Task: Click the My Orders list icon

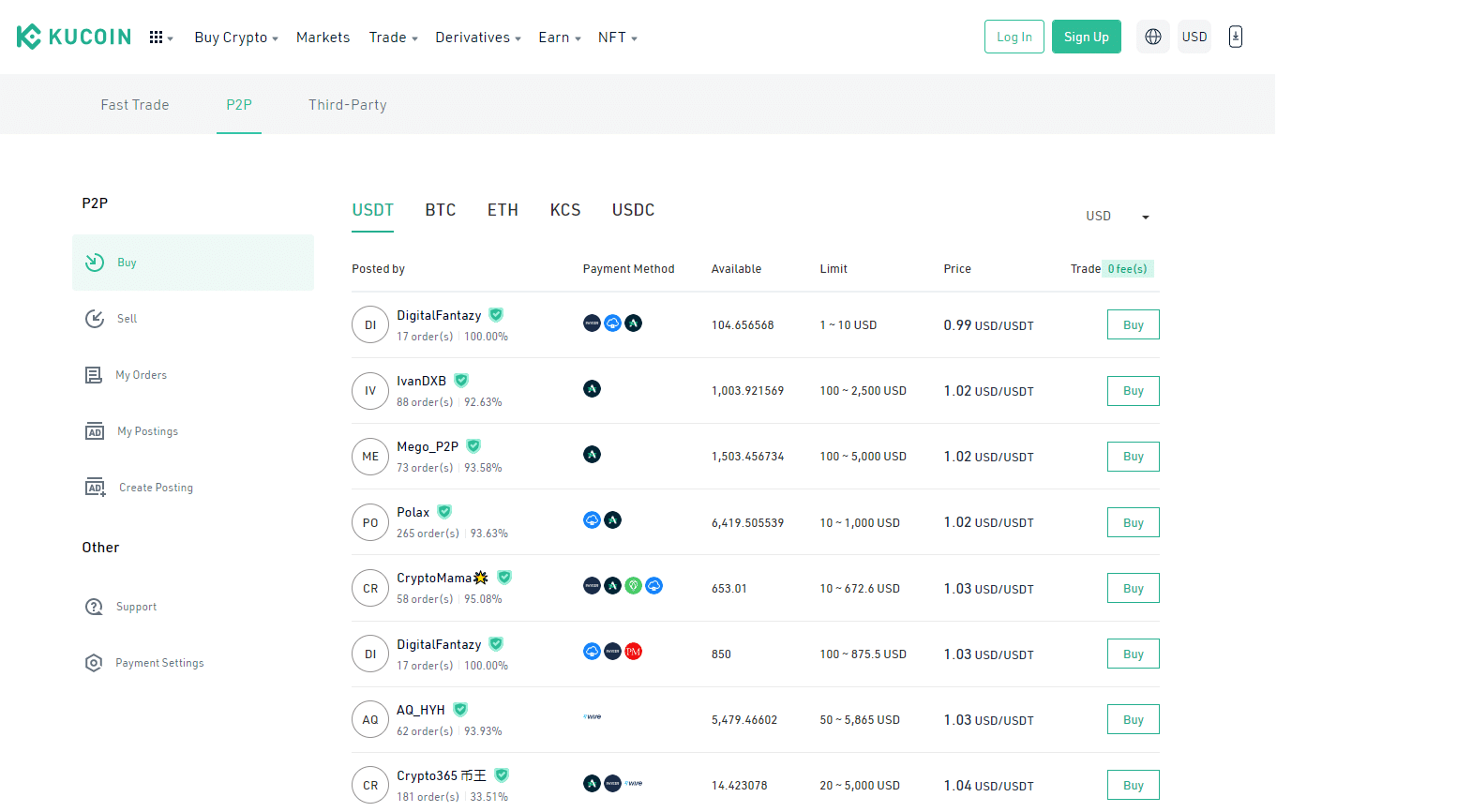Action: pyautogui.click(x=94, y=375)
